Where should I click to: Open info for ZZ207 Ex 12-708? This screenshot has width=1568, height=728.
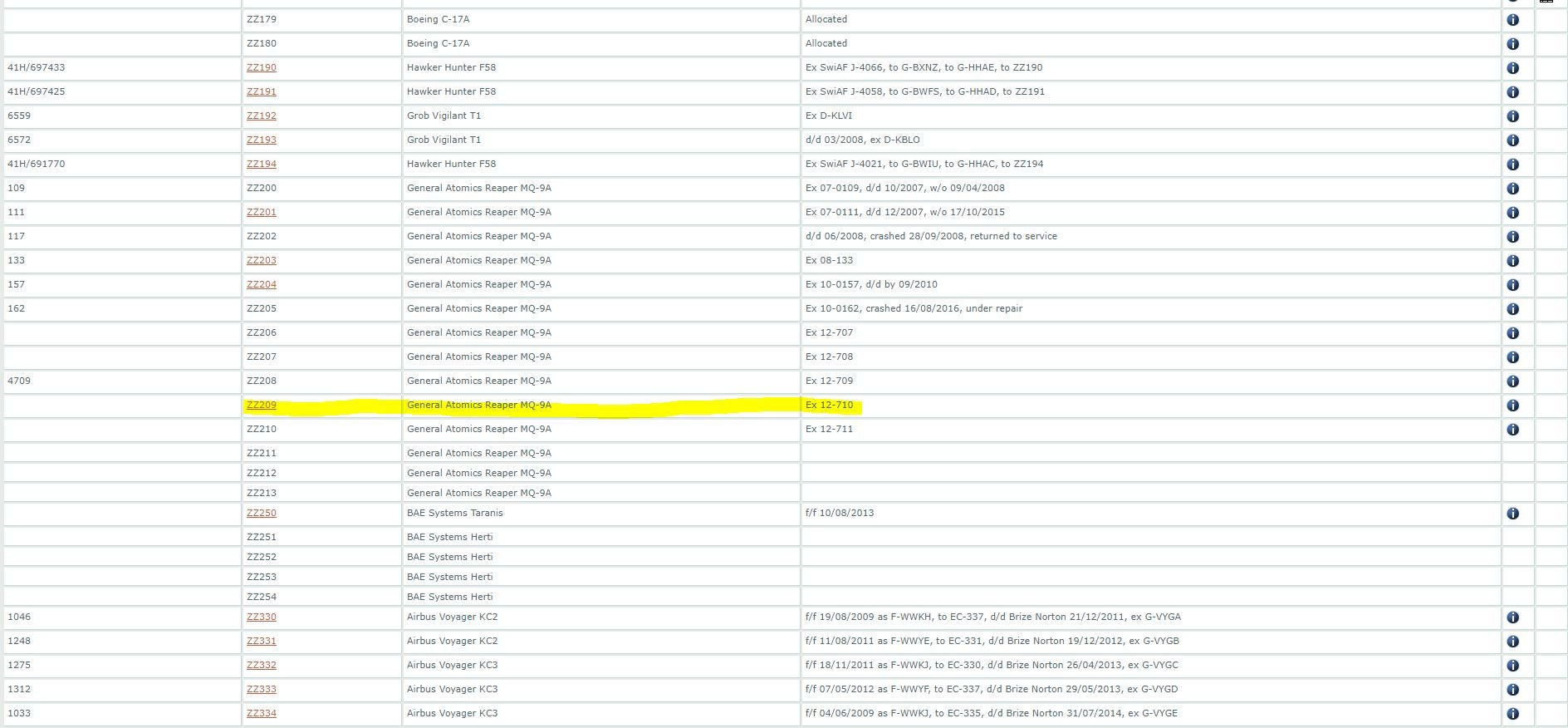click(1512, 357)
